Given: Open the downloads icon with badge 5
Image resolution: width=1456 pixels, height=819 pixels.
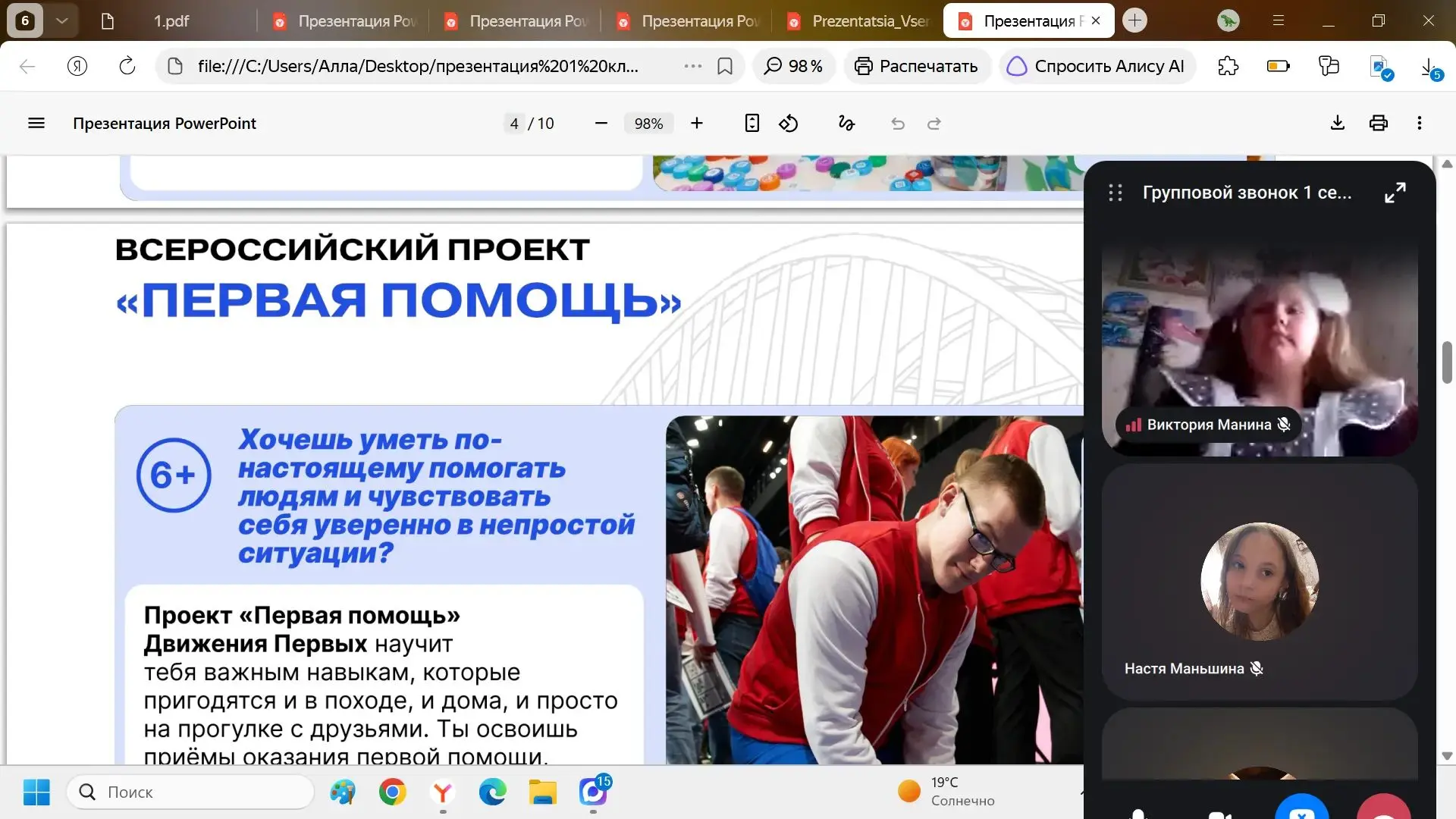Looking at the screenshot, I should pyautogui.click(x=1430, y=68).
